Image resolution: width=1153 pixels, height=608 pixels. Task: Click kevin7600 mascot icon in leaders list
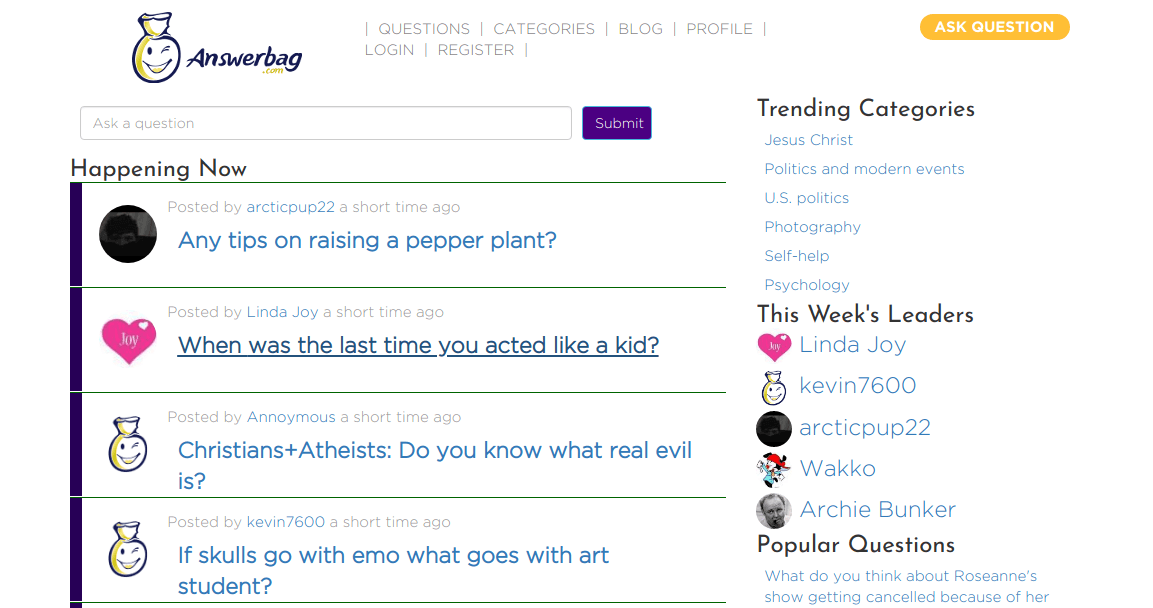coord(774,387)
